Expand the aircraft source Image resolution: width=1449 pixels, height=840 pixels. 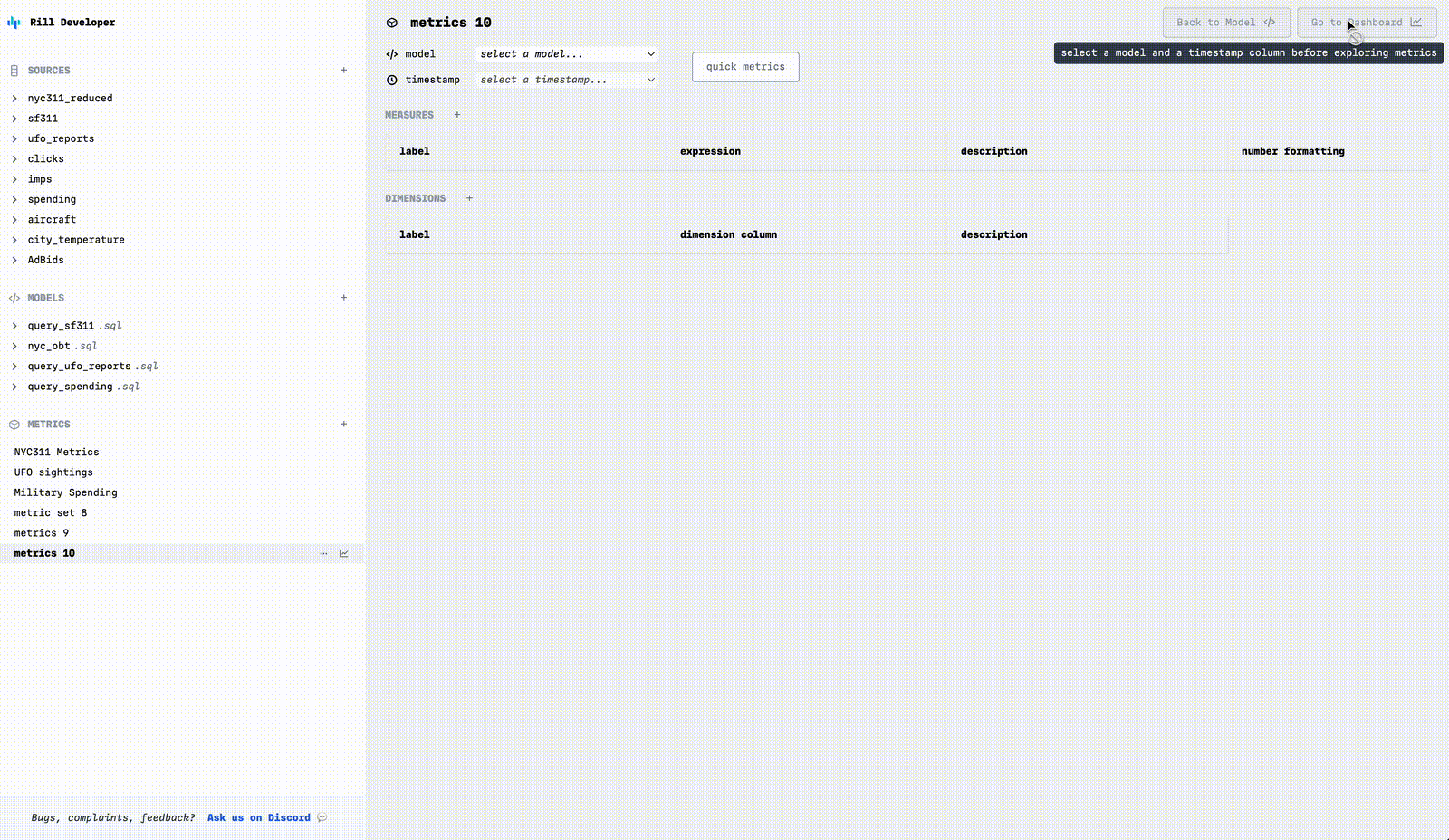click(14, 220)
